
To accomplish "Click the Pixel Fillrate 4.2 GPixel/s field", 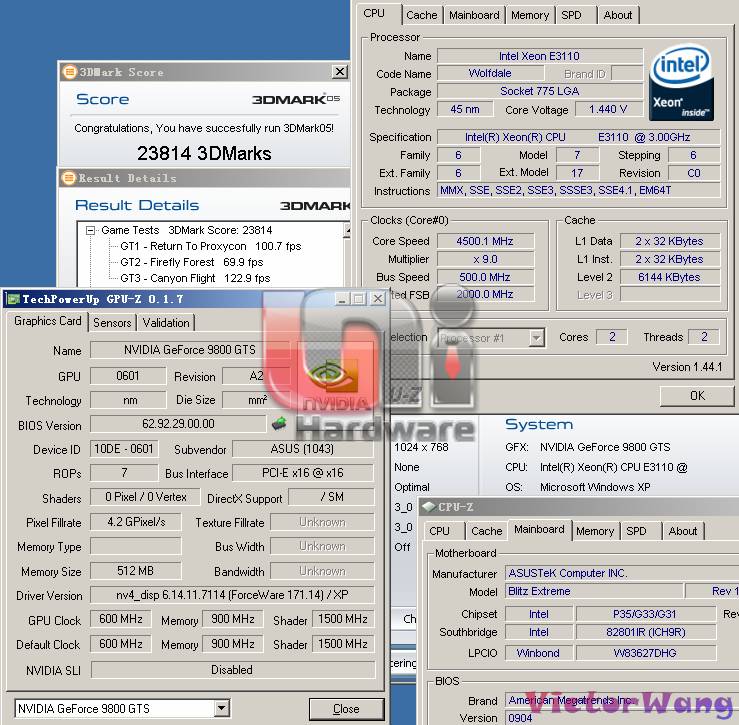I will tap(136, 522).
